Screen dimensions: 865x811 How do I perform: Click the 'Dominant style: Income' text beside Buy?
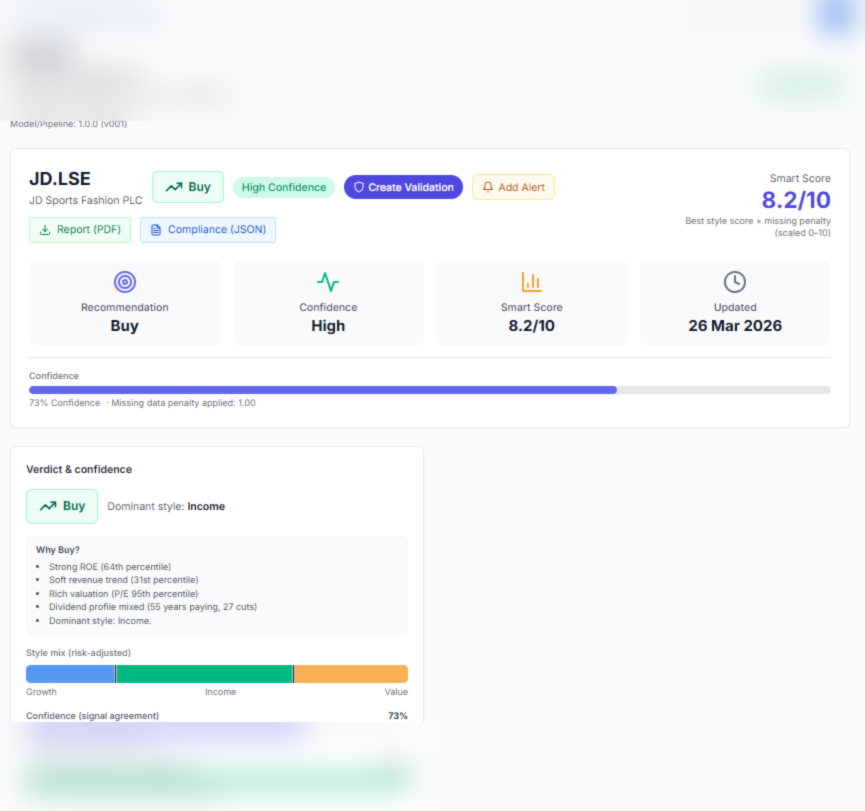(166, 506)
